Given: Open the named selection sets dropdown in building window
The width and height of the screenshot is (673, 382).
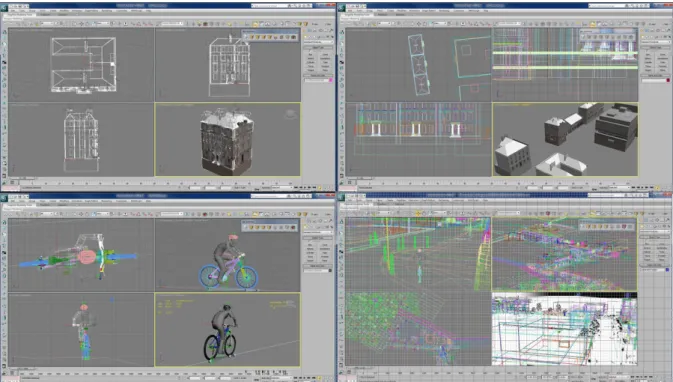Looking at the screenshot, I should click(x=172, y=24).
